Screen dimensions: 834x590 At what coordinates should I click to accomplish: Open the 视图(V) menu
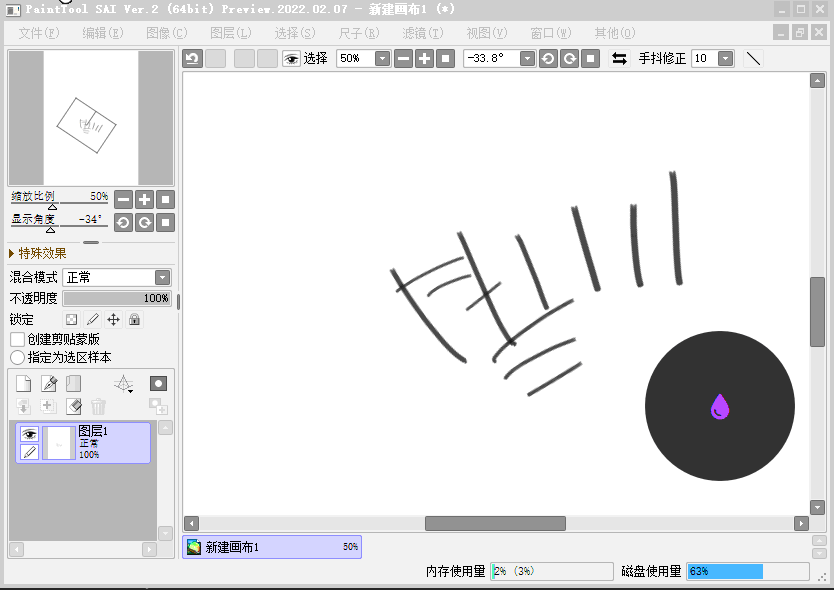coord(487,33)
